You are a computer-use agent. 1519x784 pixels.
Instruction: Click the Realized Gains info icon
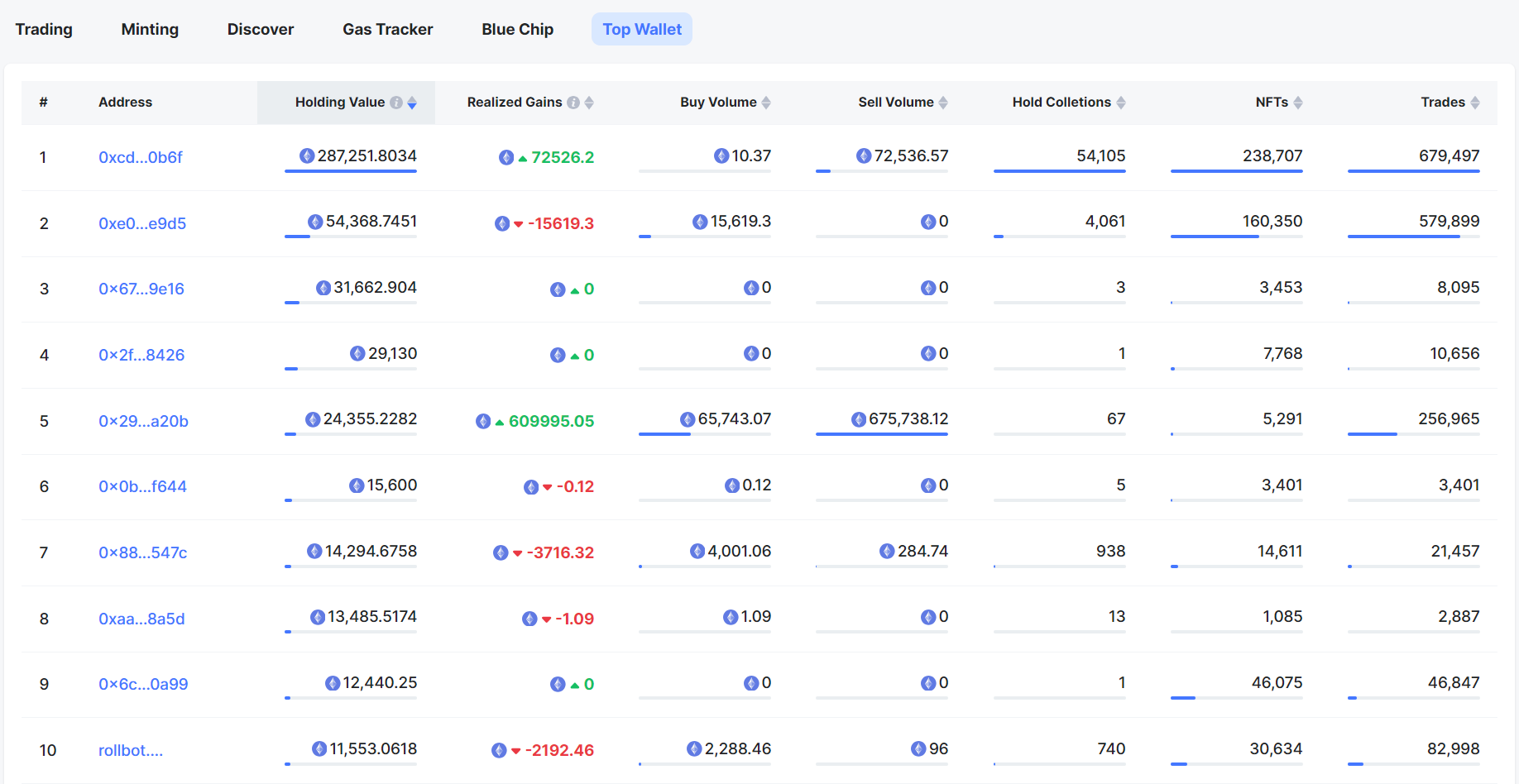[x=573, y=103]
